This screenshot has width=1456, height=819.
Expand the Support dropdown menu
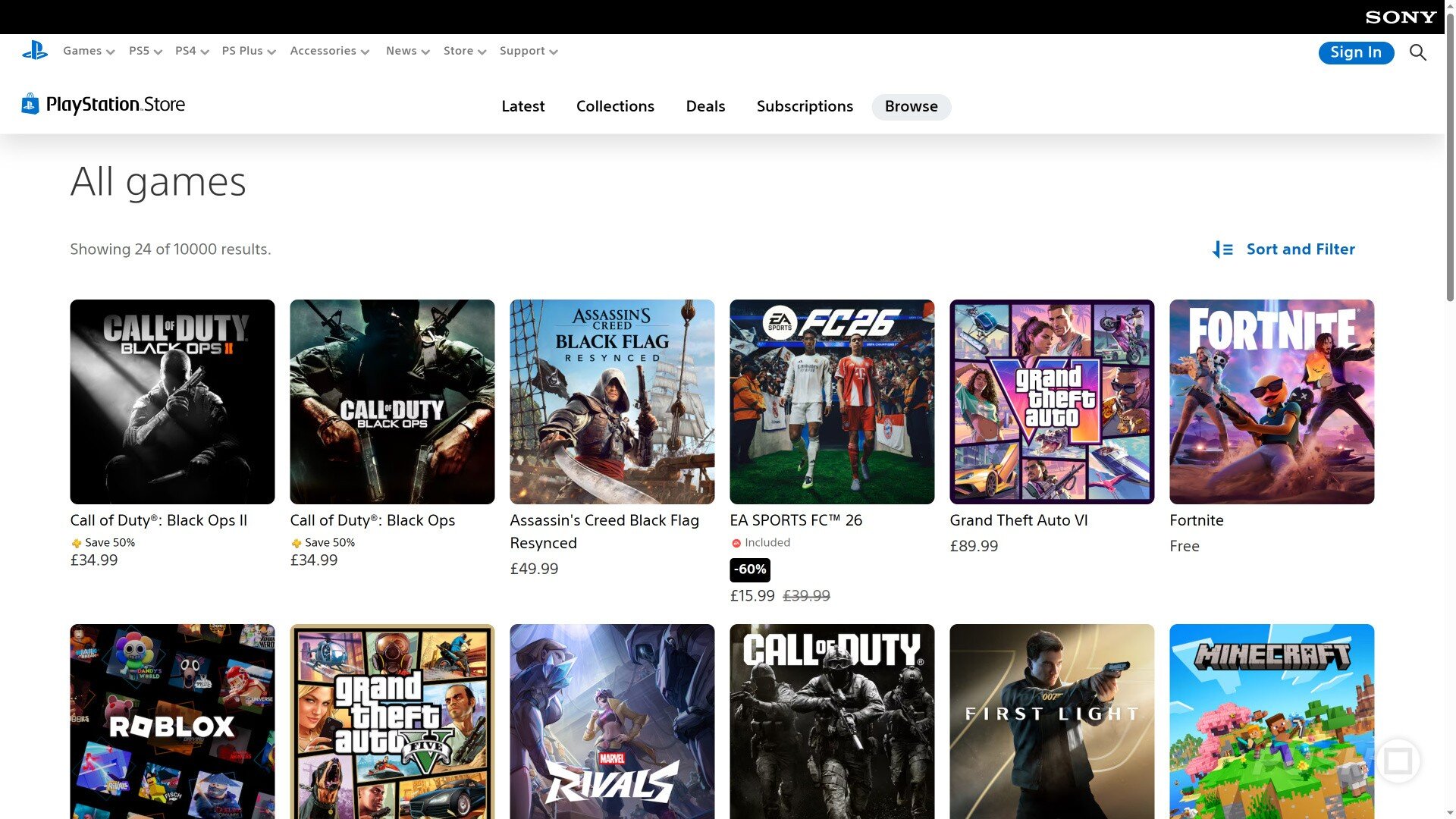[529, 51]
